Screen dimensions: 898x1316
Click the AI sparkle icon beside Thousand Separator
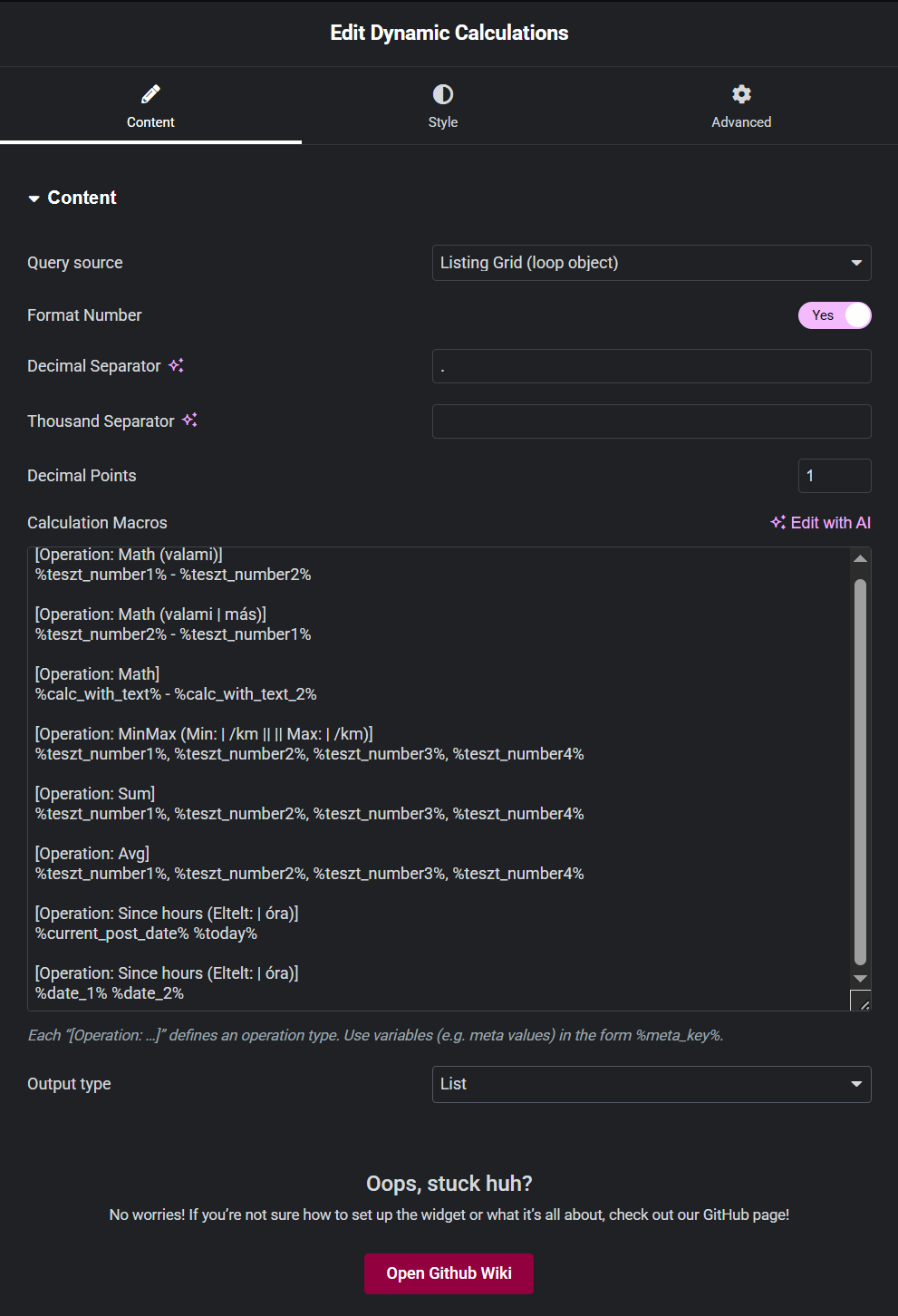(189, 420)
